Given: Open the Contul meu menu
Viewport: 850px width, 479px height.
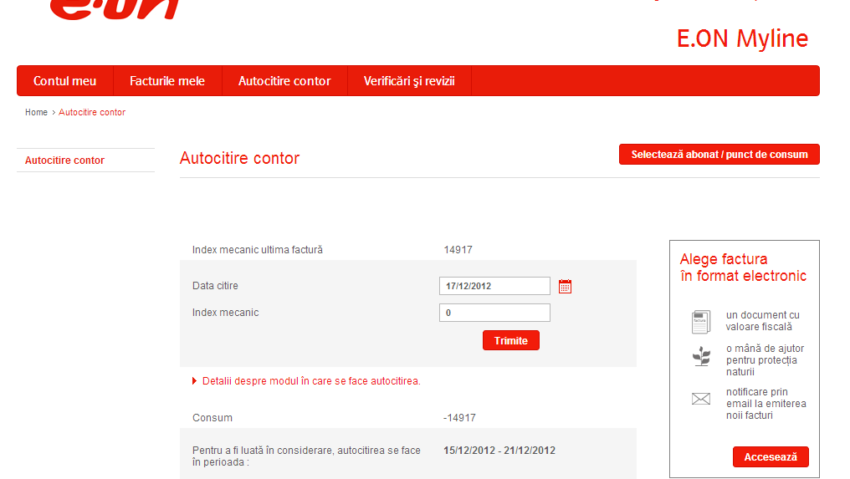Looking at the screenshot, I should (65, 81).
